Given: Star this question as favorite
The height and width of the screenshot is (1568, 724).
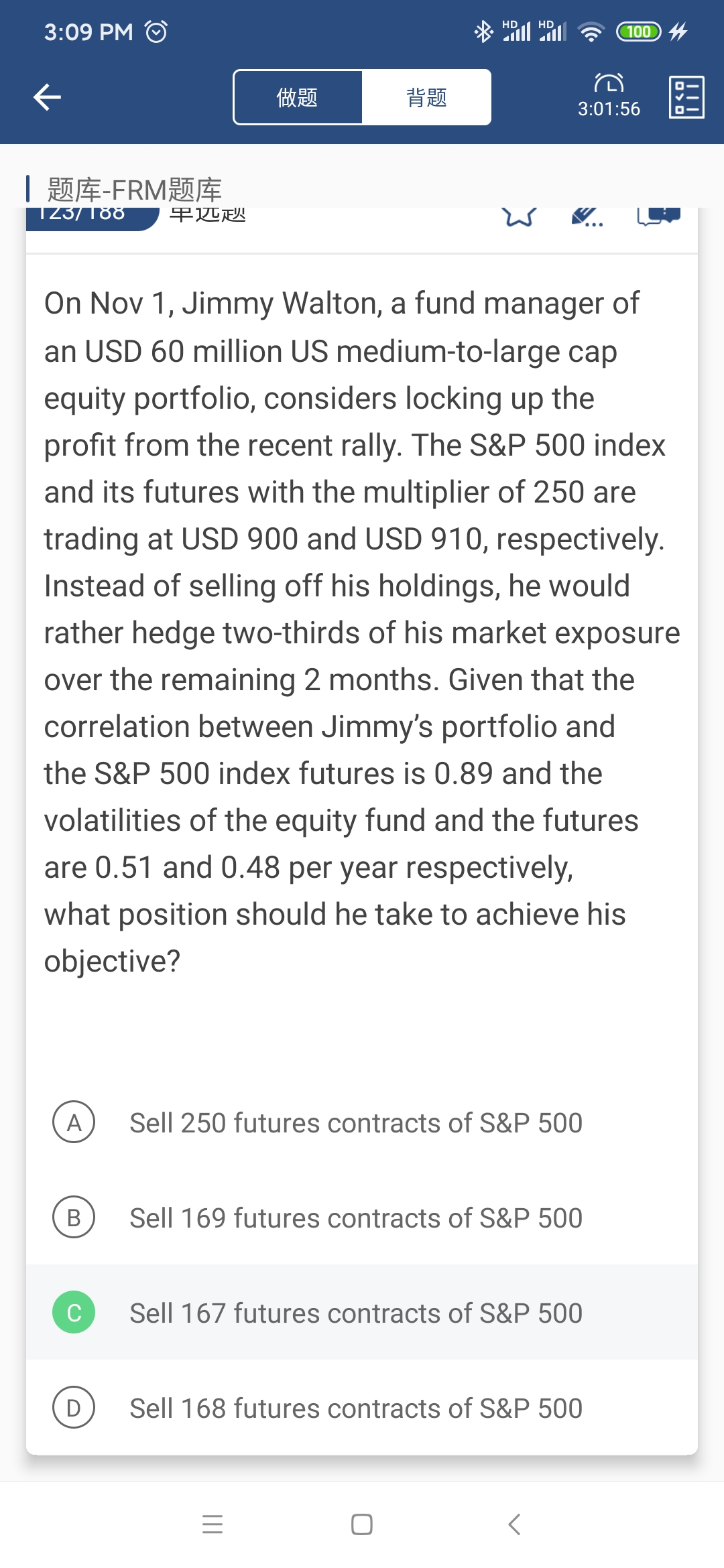Looking at the screenshot, I should tap(519, 216).
